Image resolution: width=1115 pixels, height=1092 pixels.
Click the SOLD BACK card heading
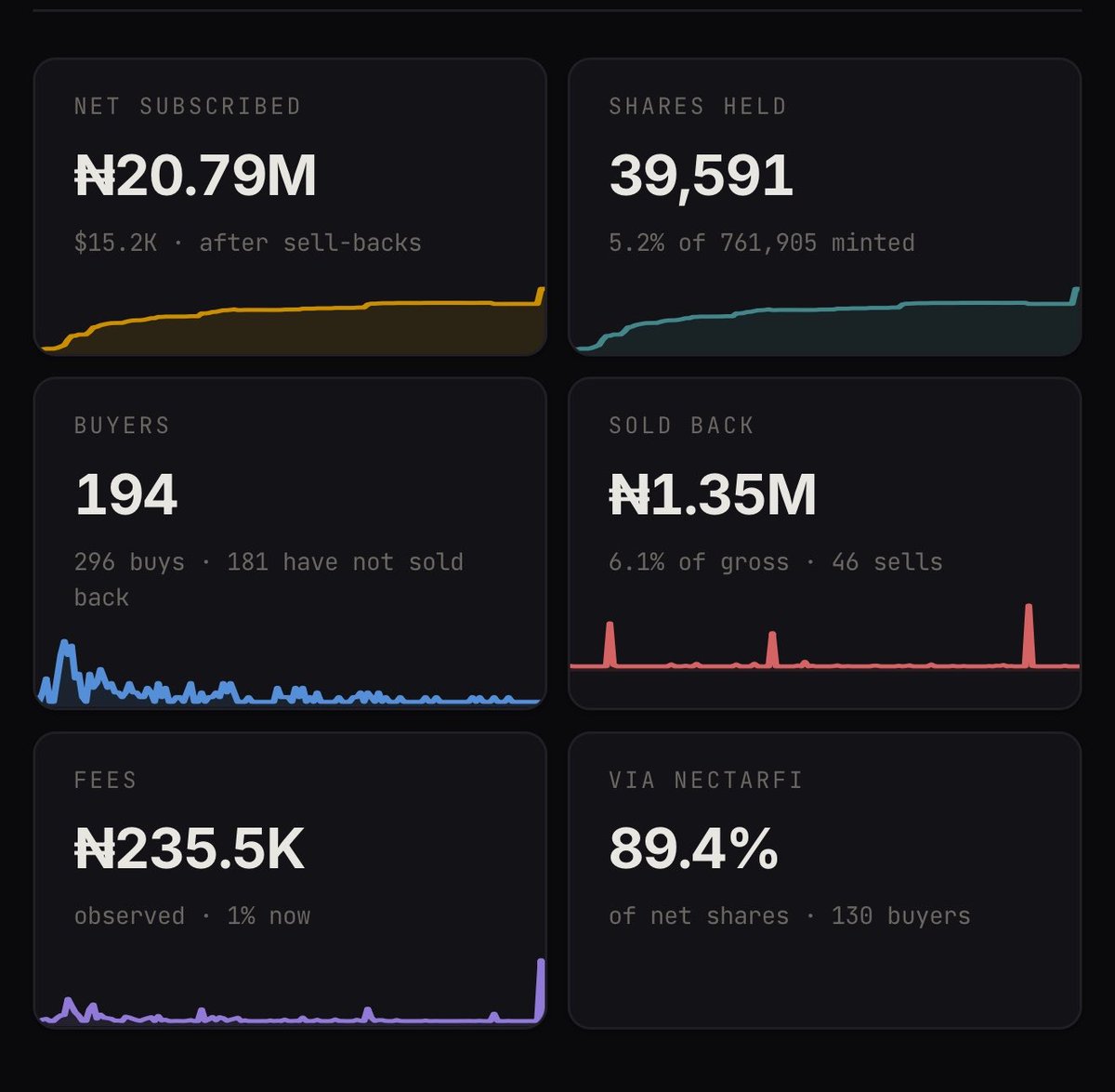pyautogui.click(x=681, y=426)
